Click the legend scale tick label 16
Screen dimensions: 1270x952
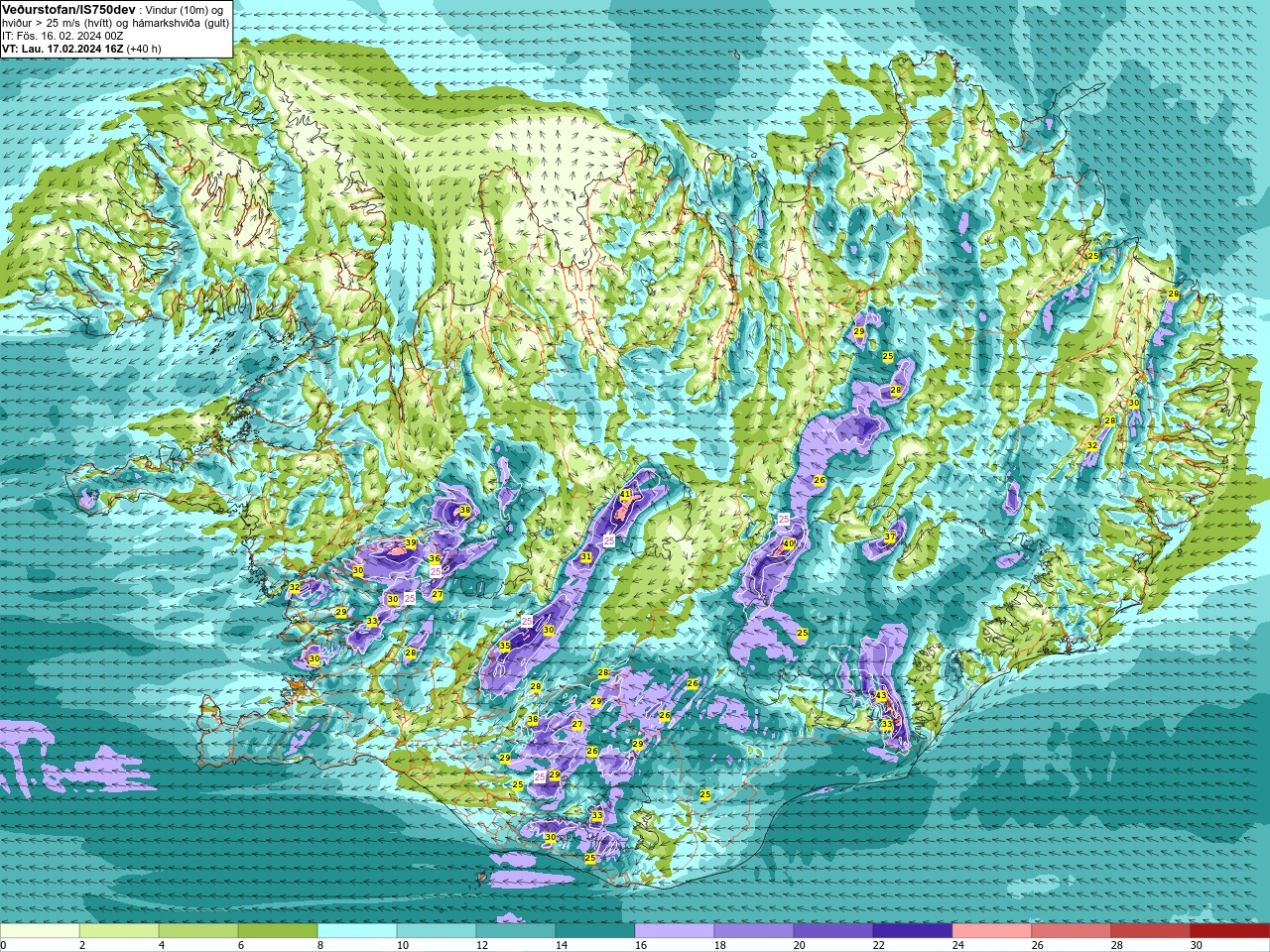coord(641,945)
